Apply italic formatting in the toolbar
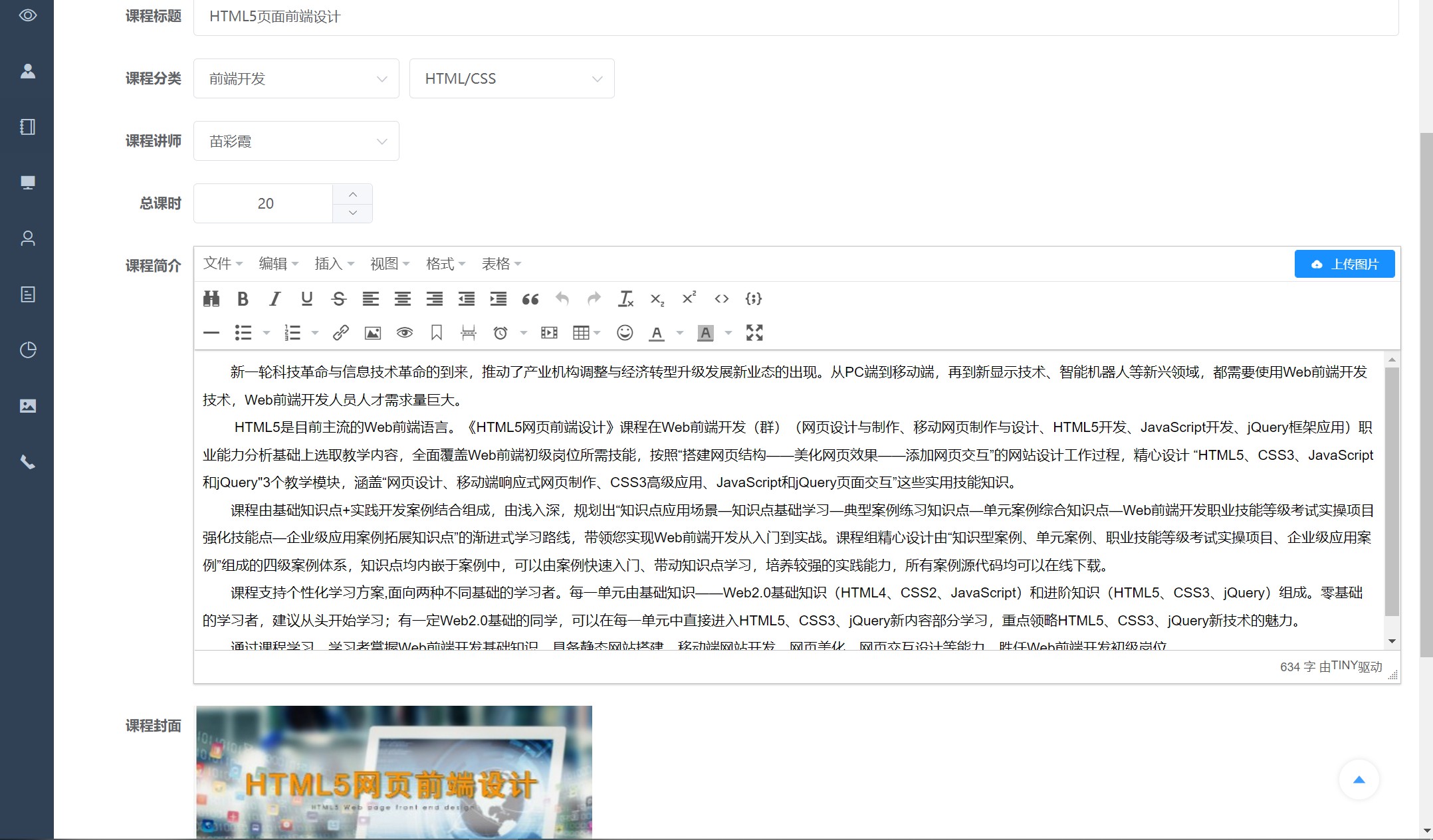The height and width of the screenshot is (840, 1433). [x=275, y=299]
